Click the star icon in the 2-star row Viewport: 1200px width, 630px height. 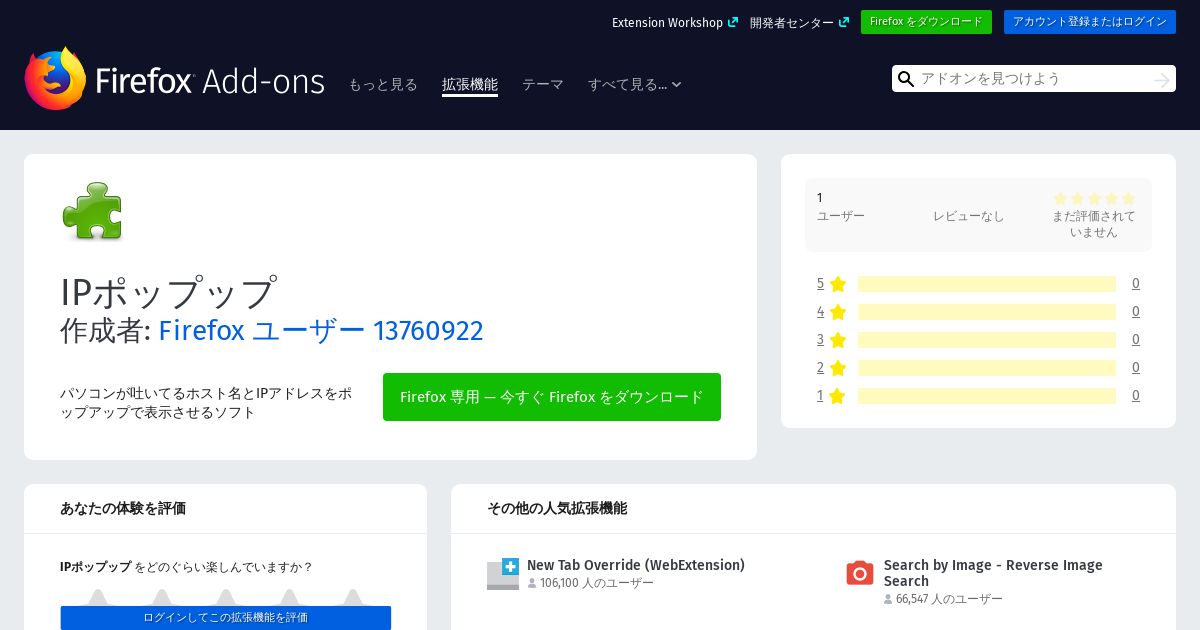click(838, 368)
